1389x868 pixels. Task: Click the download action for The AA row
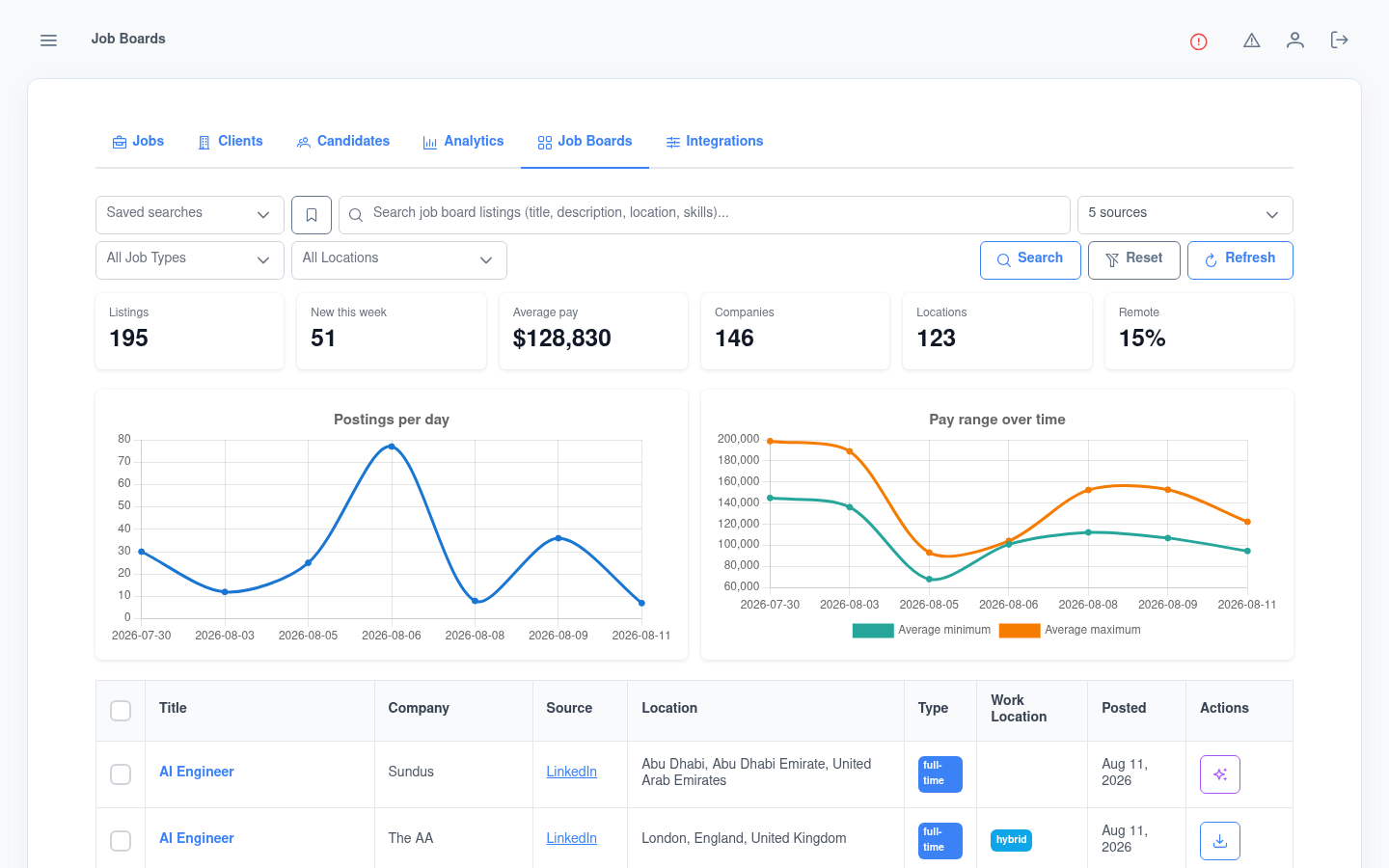1220,841
